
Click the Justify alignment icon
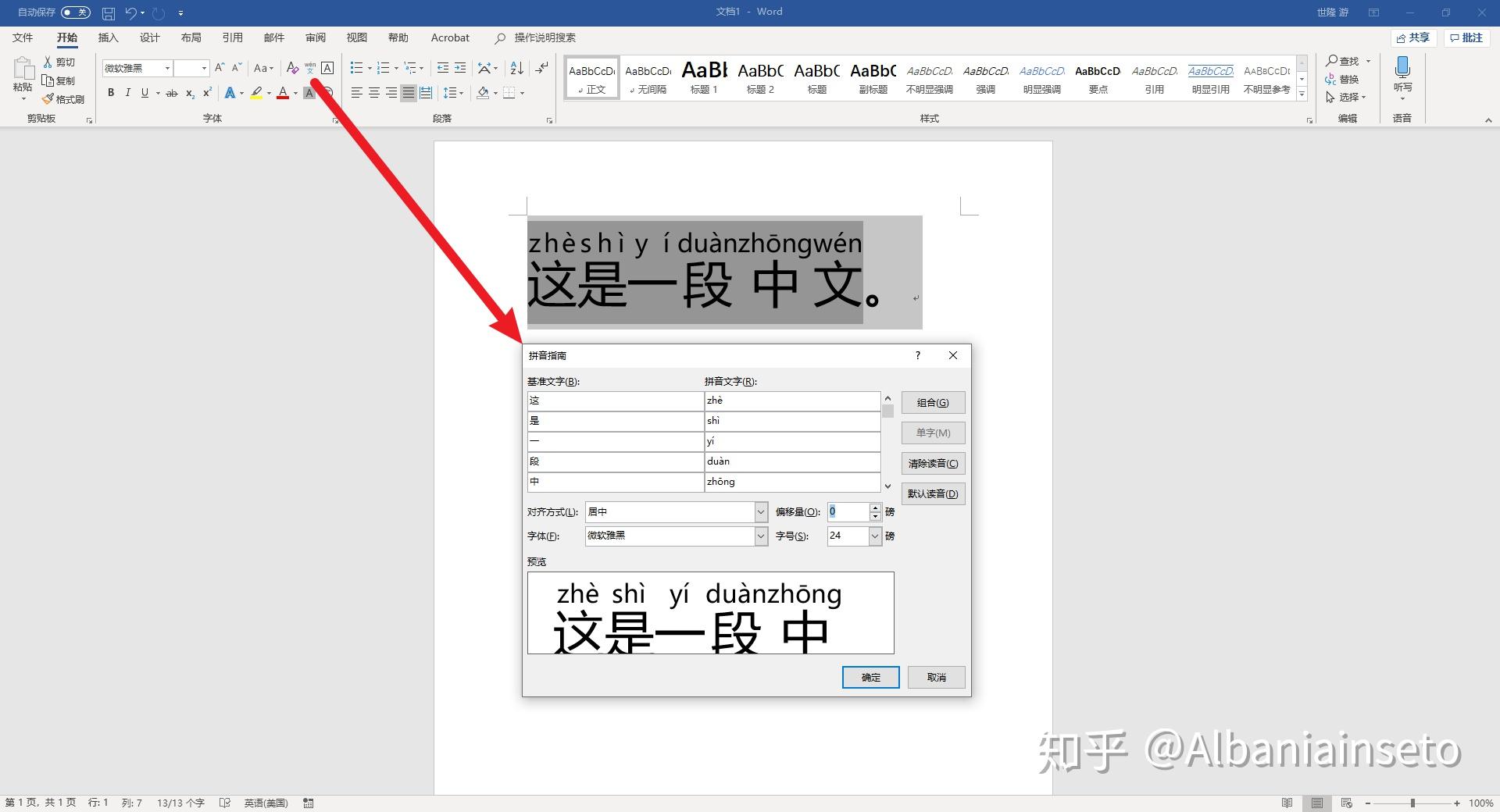pos(408,93)
